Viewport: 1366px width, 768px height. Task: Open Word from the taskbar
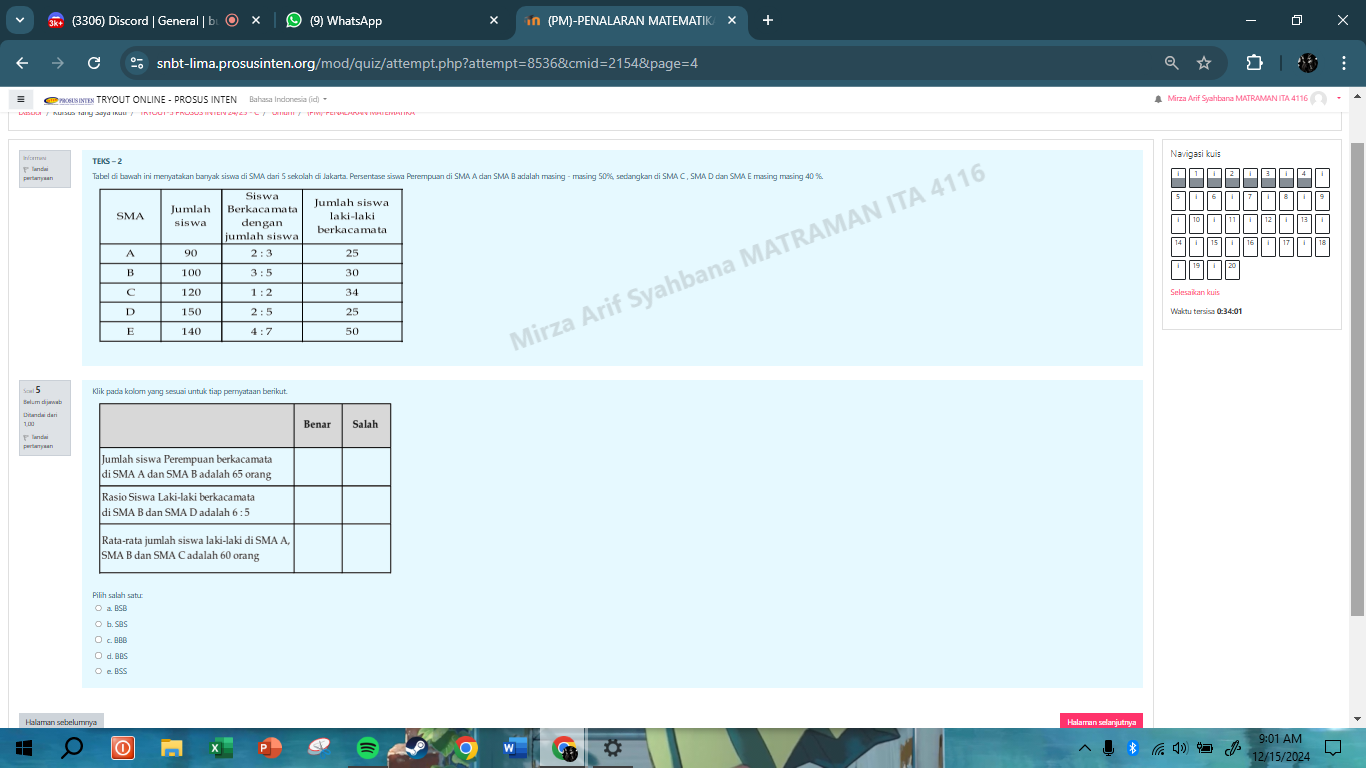tap(515, 748)
